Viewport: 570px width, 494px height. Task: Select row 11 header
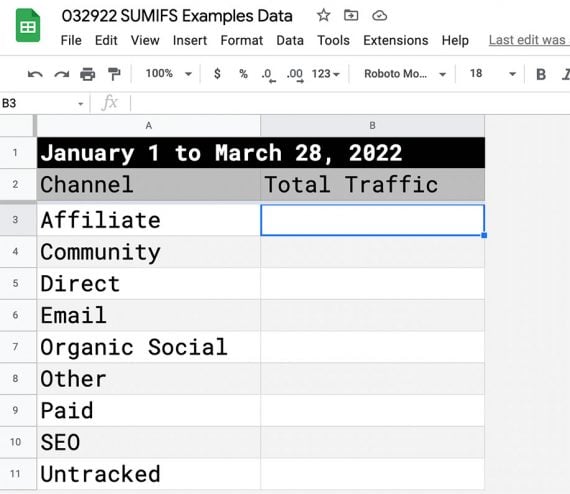pyautogui.click(x=15, y=474)
